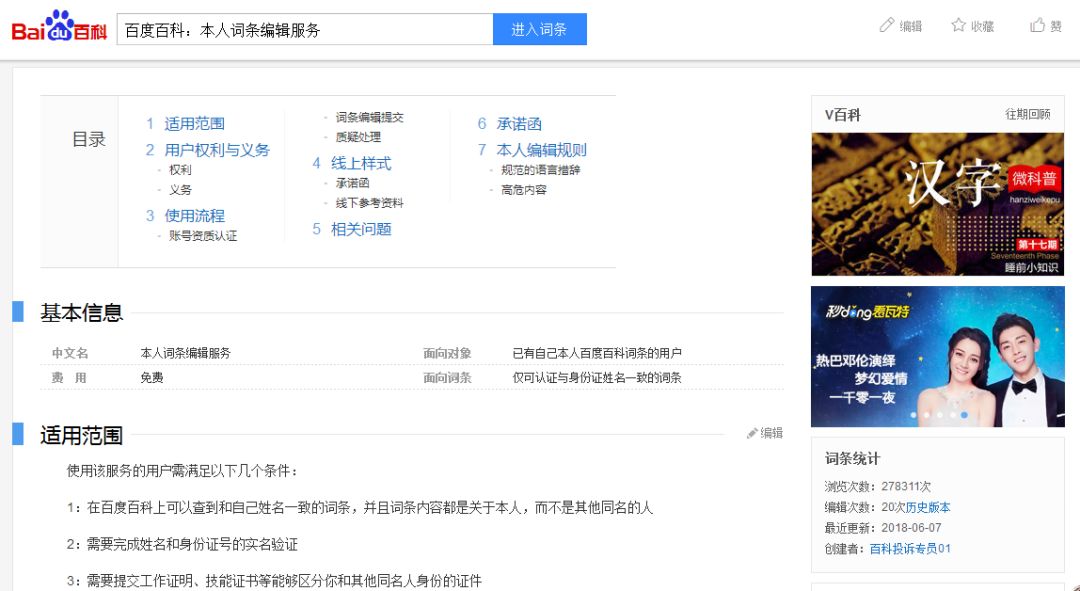This screenshot has height=591, width=1080.
Task: Open 往期回顾 in V百科 panel
Action: 1028,114
